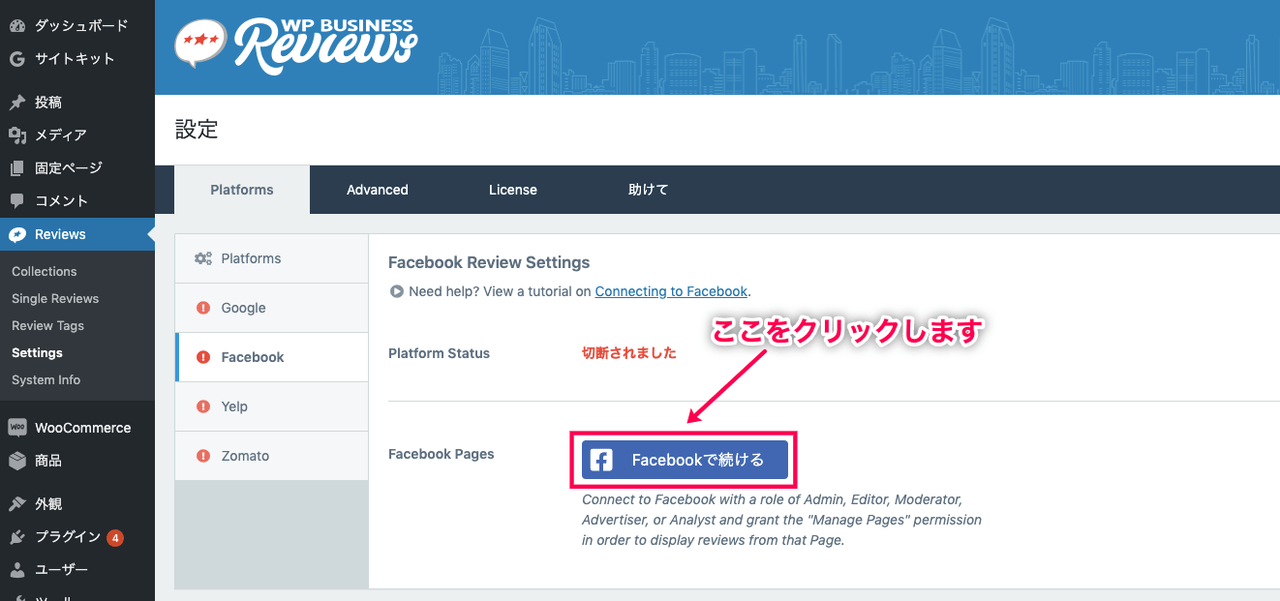Click the Platform Status label
The width and height of the screenshot is (1280, 601).
(439, 353)
